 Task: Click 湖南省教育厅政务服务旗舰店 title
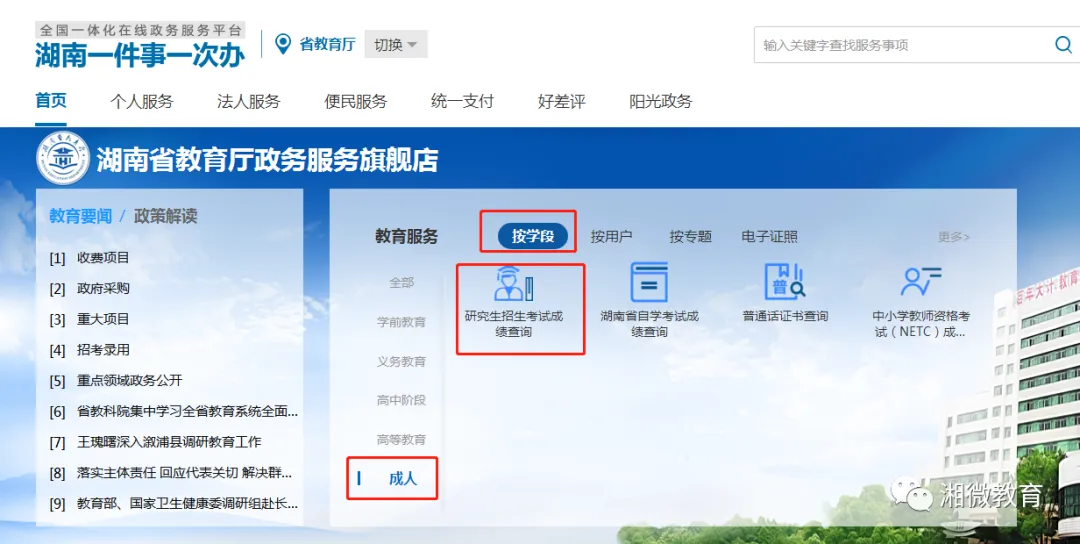pos(267,160)
